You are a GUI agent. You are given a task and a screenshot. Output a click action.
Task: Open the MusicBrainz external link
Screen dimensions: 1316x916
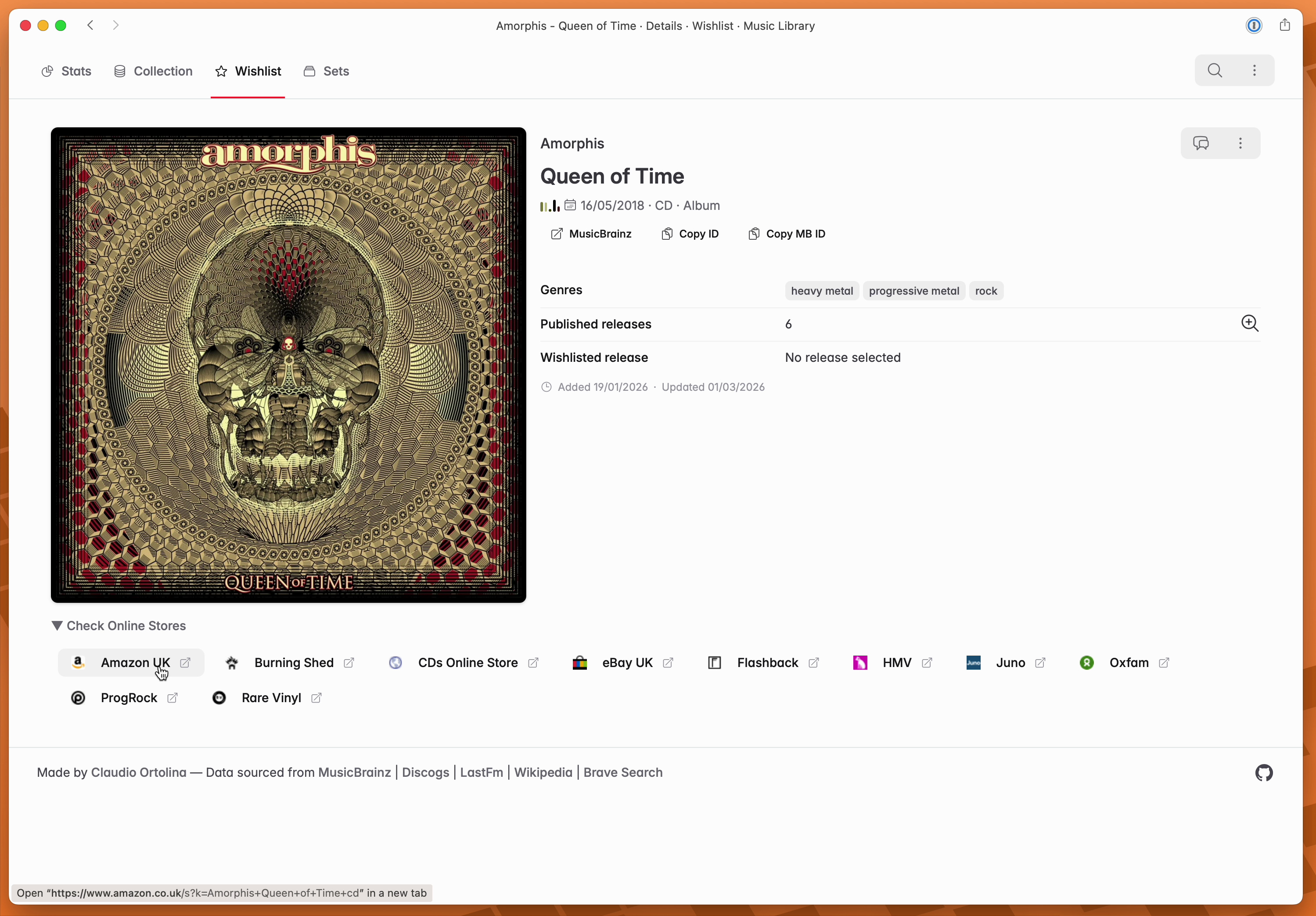[x=591, y=234]
